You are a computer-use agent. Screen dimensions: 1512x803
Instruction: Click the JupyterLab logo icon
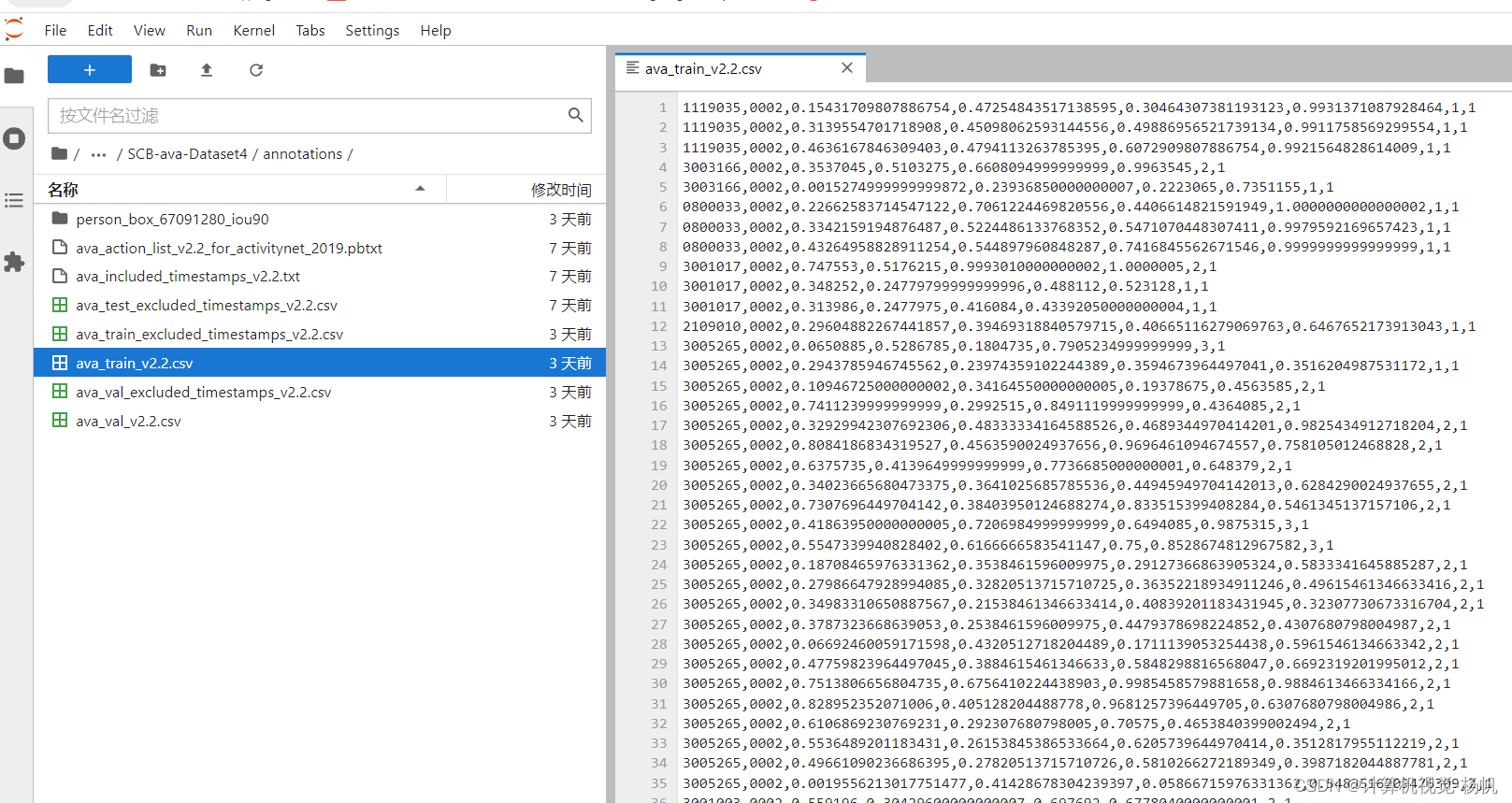pos(14,29)
